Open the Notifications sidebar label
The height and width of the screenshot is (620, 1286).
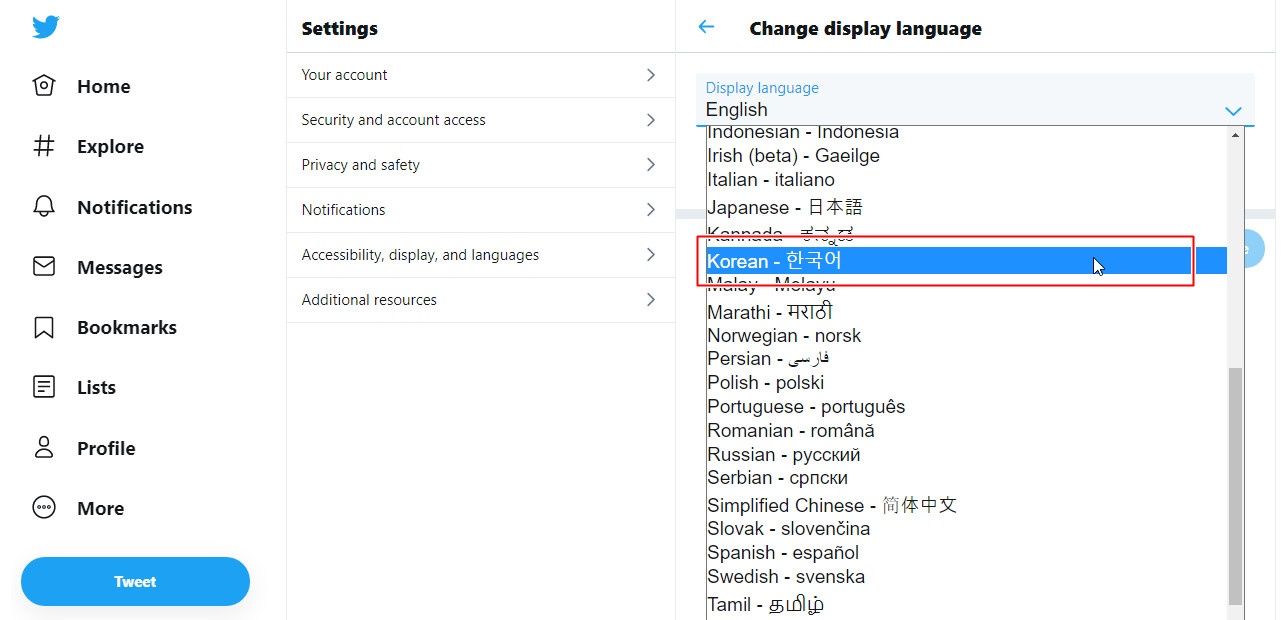(135, 207)
